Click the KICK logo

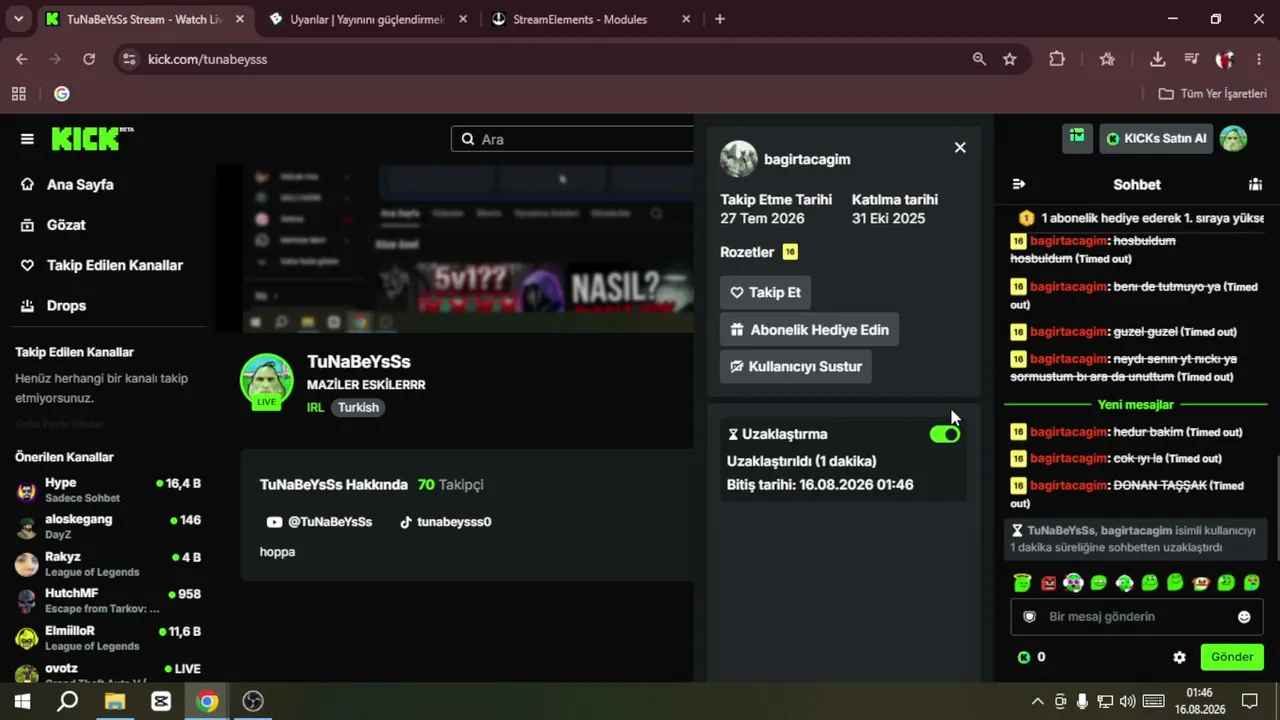point(92,138)
